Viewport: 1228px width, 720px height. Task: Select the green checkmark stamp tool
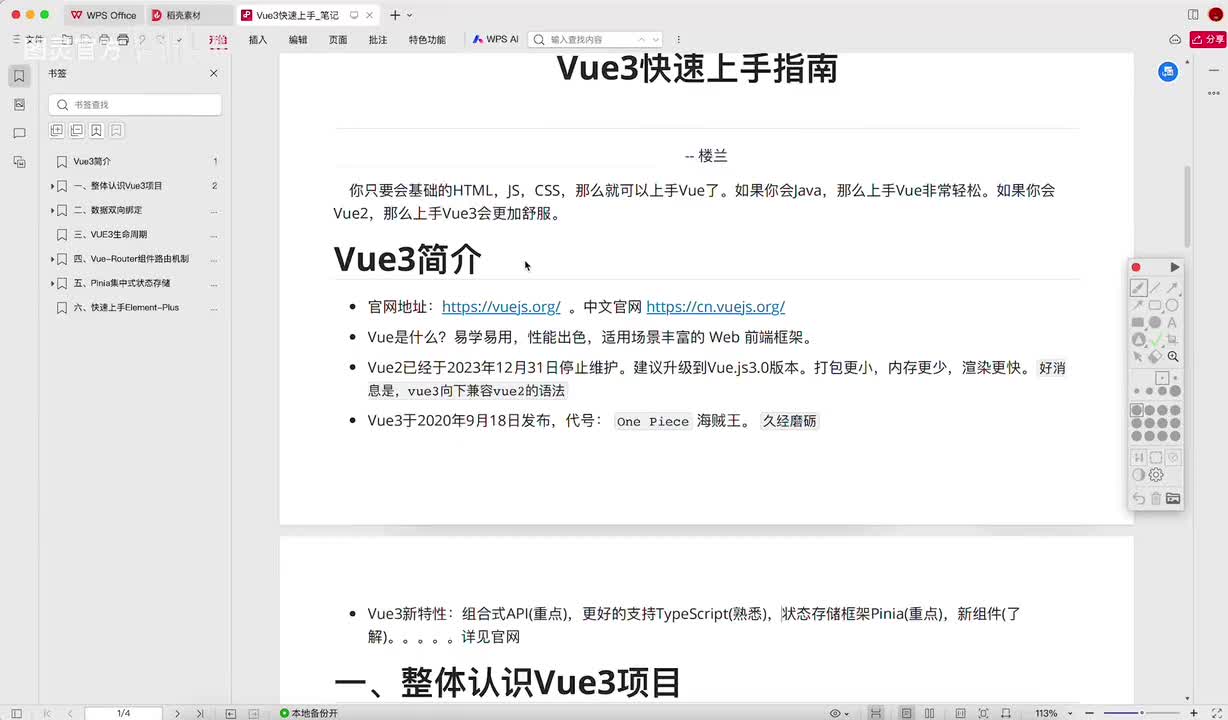pos(1155,339)
